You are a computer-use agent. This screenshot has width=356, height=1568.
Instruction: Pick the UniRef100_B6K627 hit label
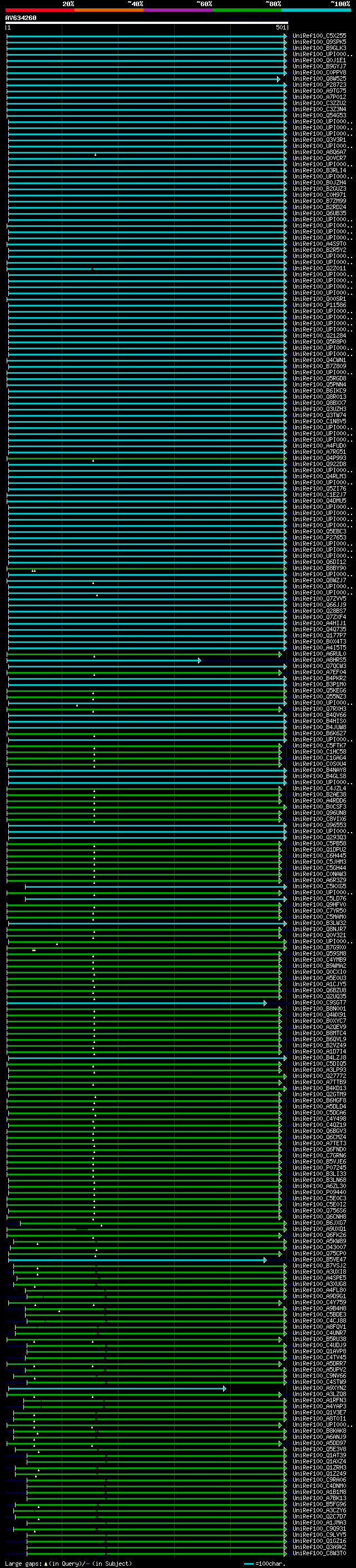click(x=319, y=733)
